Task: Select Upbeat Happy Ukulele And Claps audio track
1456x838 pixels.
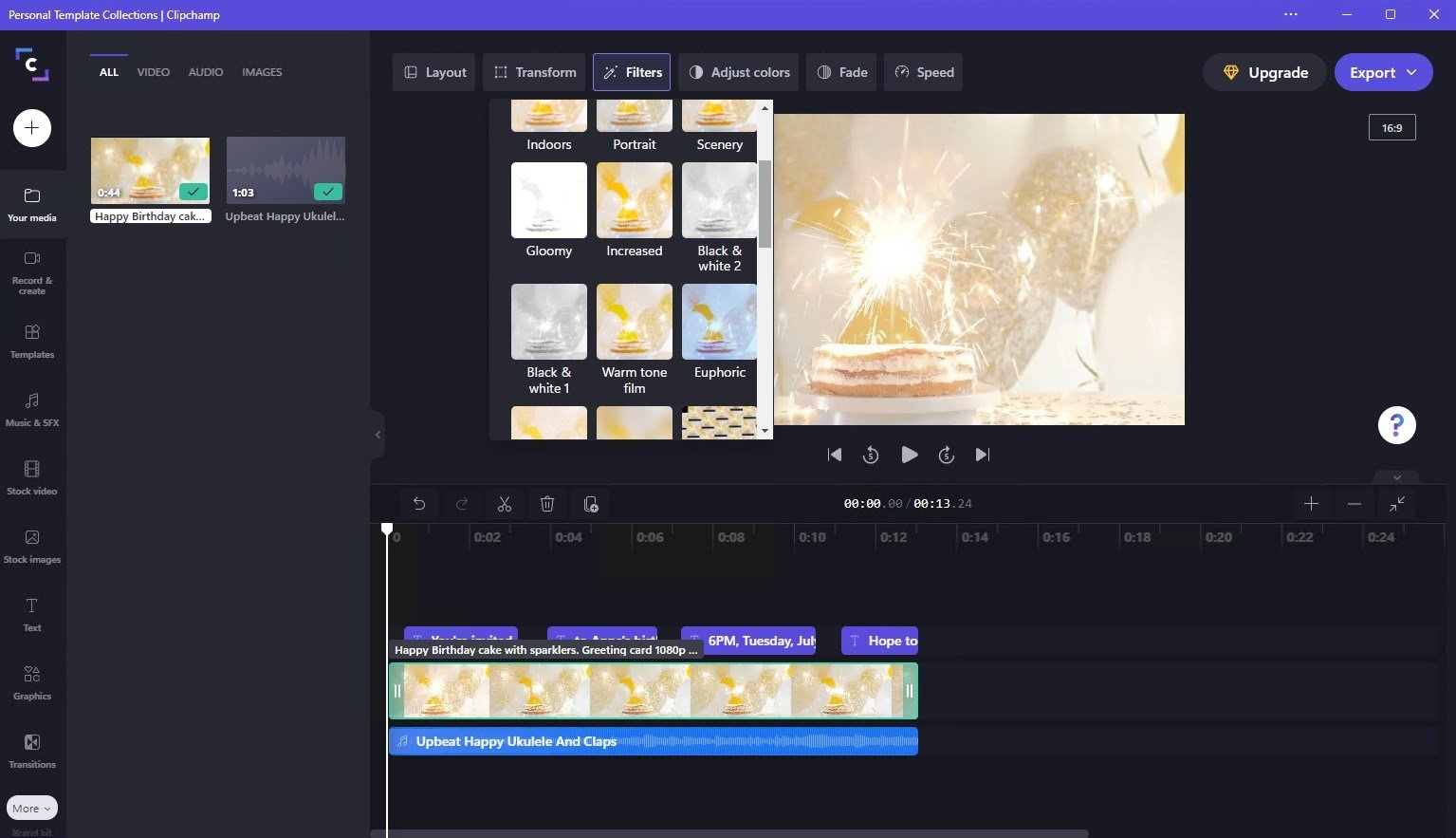Action: coord(654,741)
